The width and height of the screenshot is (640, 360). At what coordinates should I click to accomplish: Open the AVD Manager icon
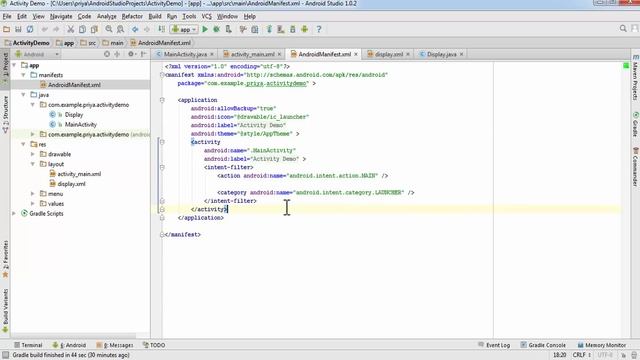[x=281, y=29]
